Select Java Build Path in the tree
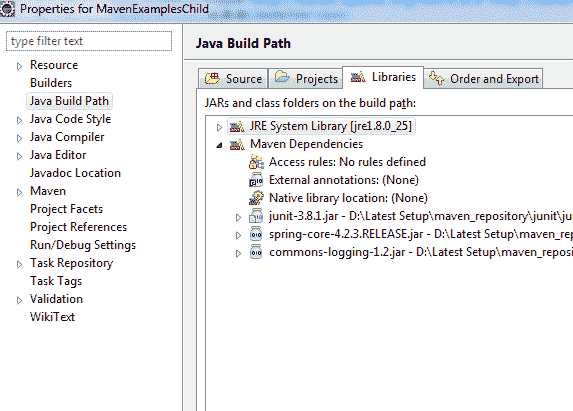Viewport: 573px width, 411px height. click(69, 101)
